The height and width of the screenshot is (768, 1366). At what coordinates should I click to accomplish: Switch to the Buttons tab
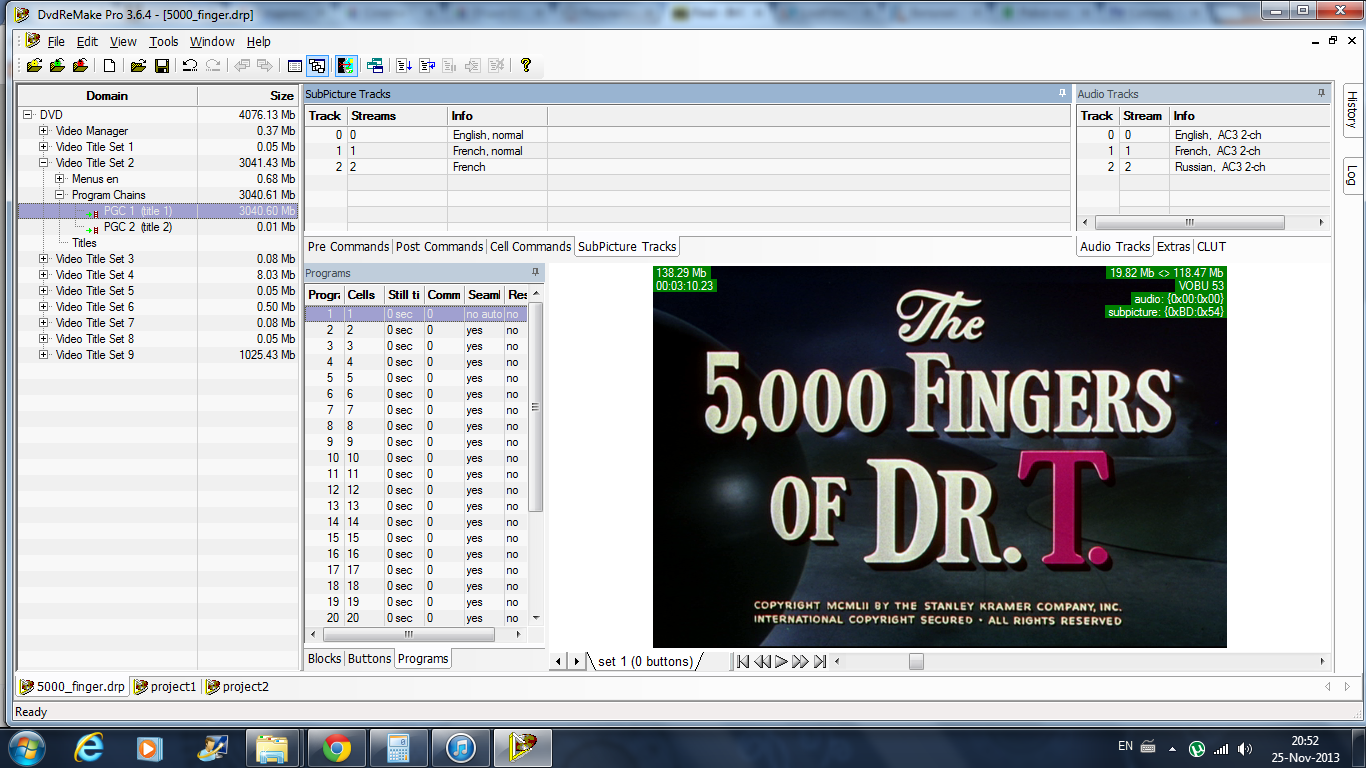click(x=369, y=658)
